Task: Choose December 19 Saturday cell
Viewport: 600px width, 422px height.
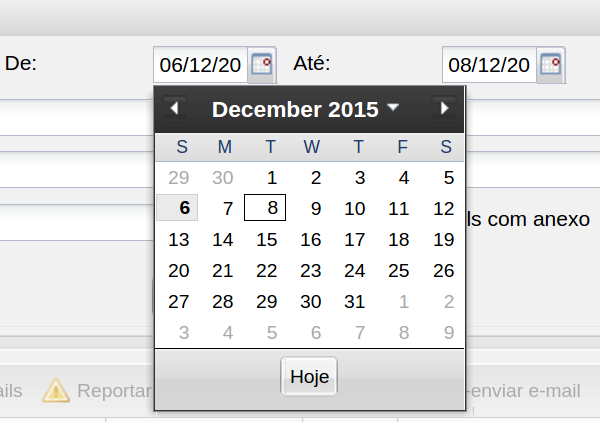Action: (x=444, y=239)
